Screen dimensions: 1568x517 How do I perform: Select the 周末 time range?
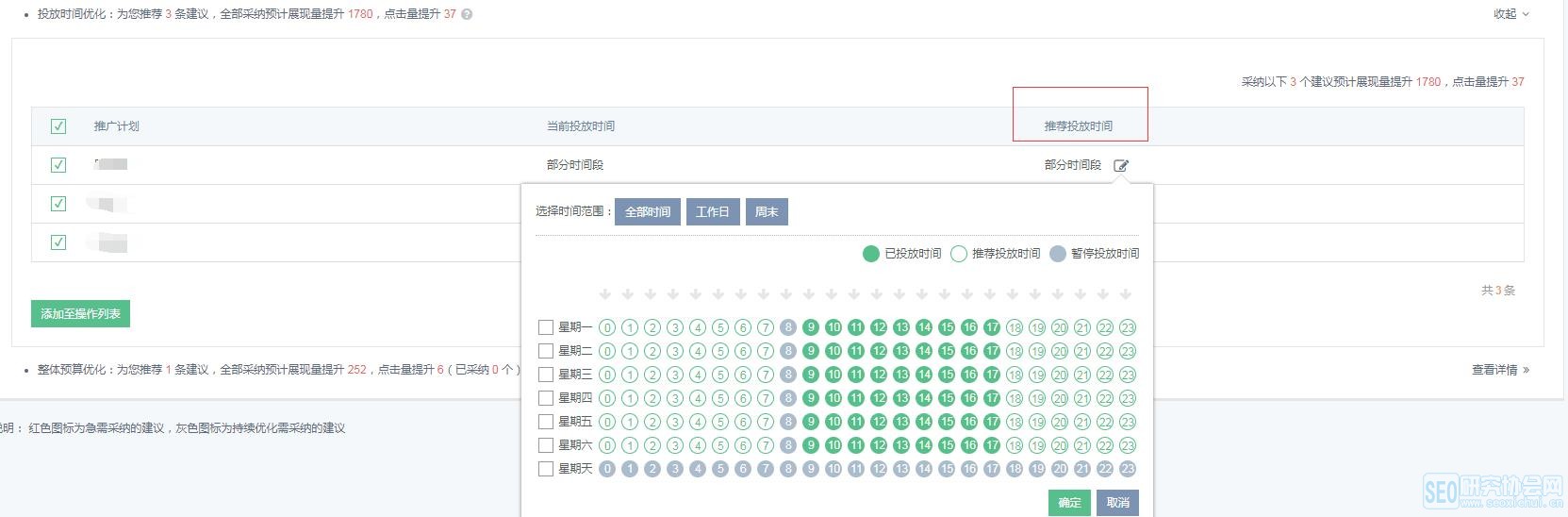(767, 211)
